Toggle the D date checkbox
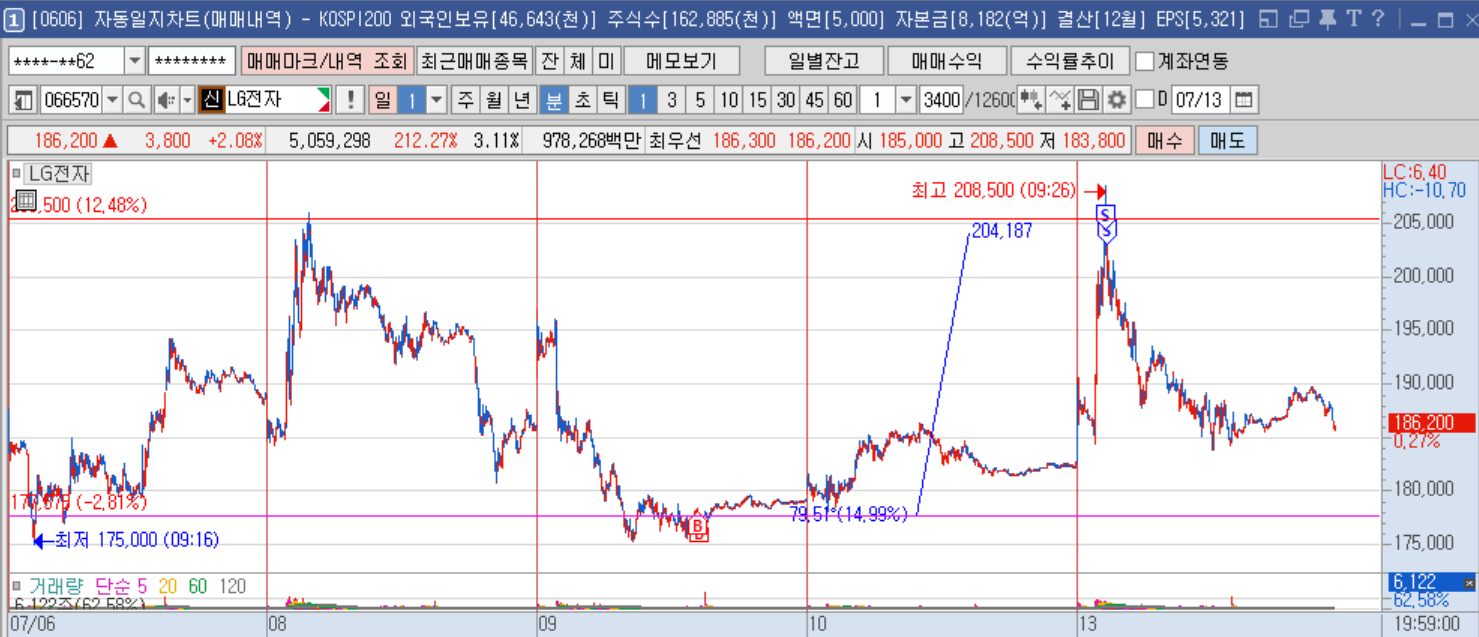The width and height of the screenshot is (1479, 637). pos(1144,99)
